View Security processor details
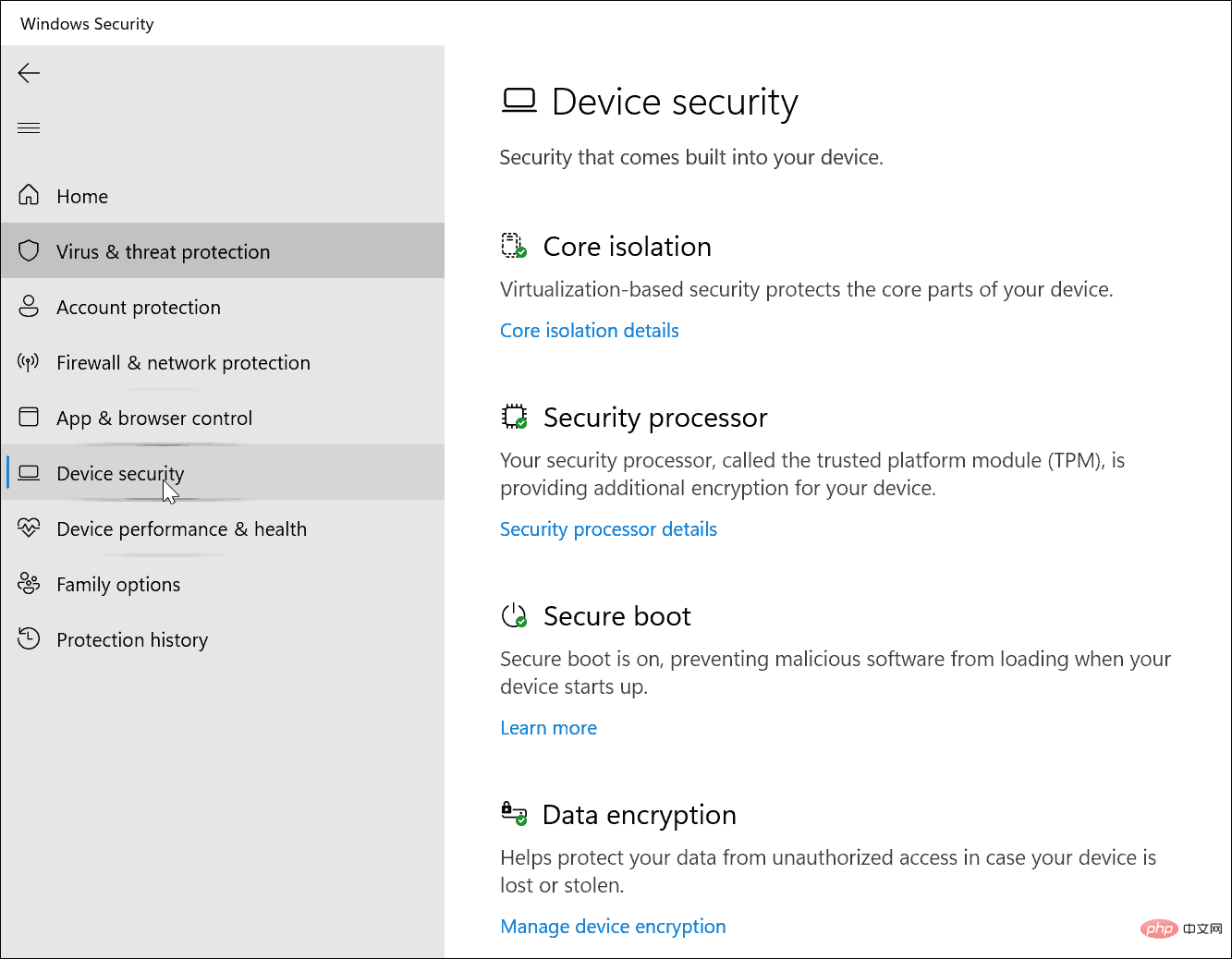 pyautogui.click(x=608, y=528)
